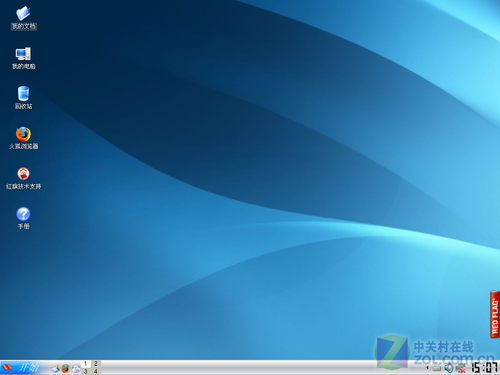
Task: Launch Firefox from the taskbar quick launch
Action: 66,368
